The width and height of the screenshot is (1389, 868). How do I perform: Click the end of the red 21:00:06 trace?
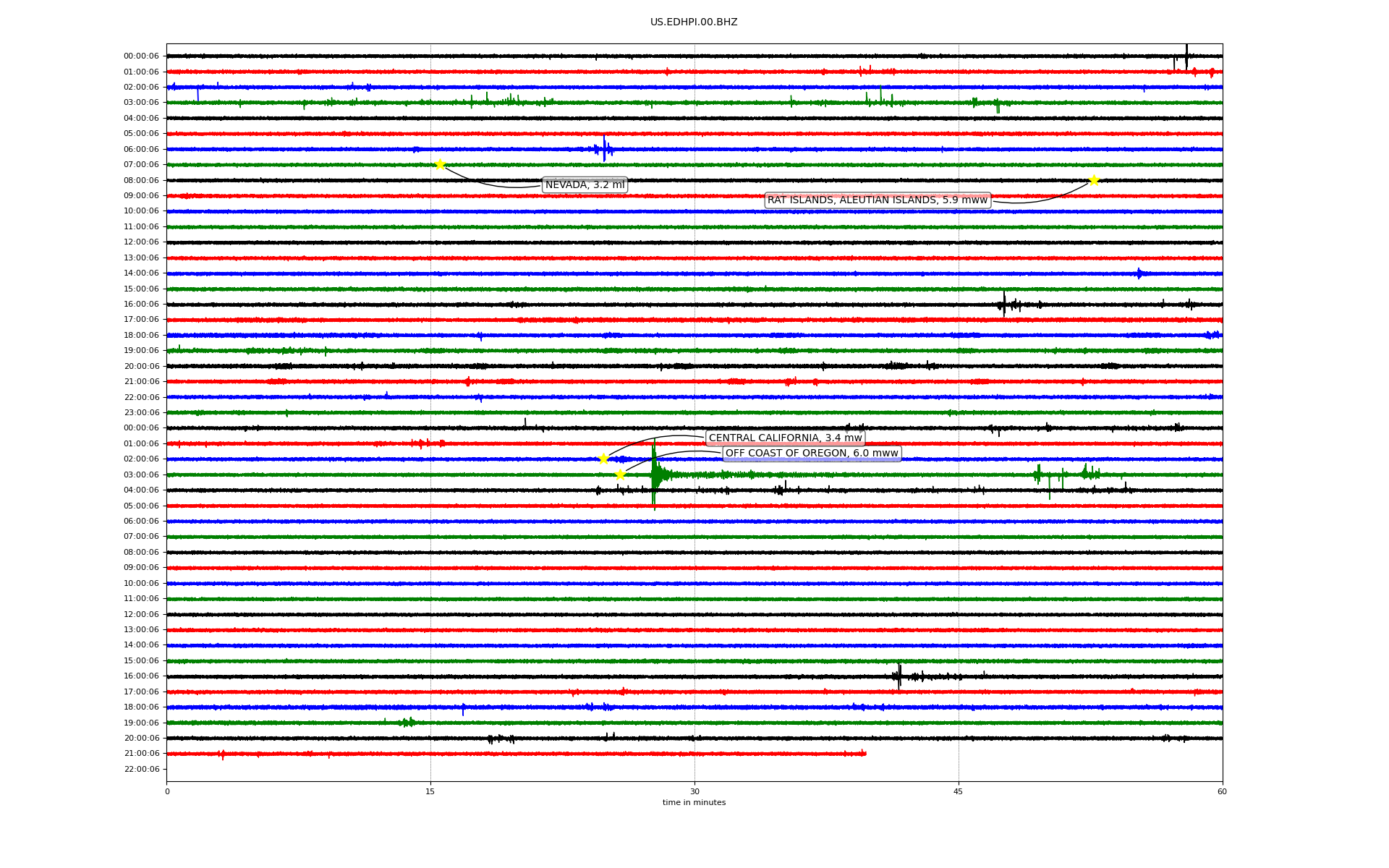865,754
